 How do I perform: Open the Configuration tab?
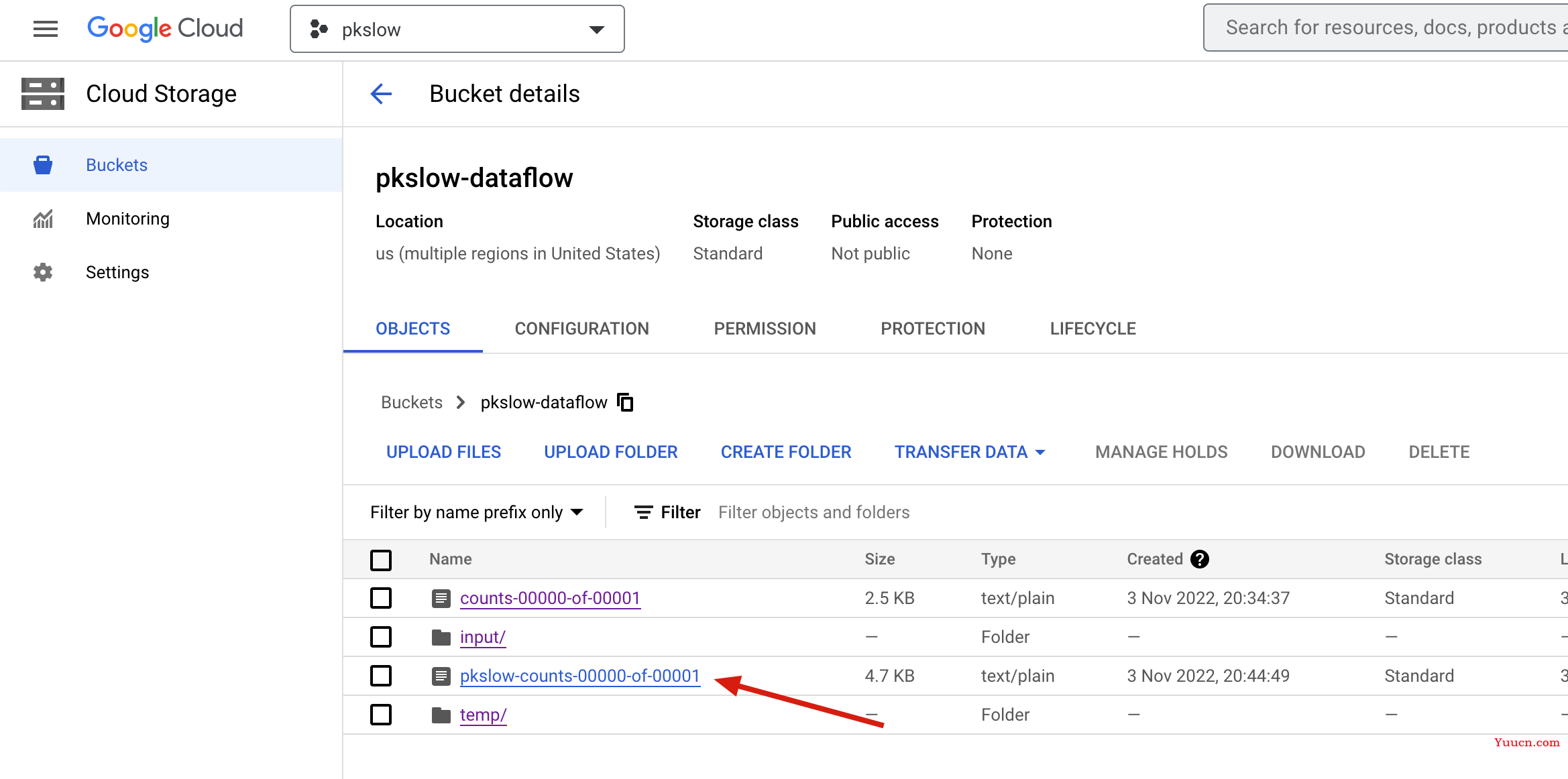[x=582, y=328]
